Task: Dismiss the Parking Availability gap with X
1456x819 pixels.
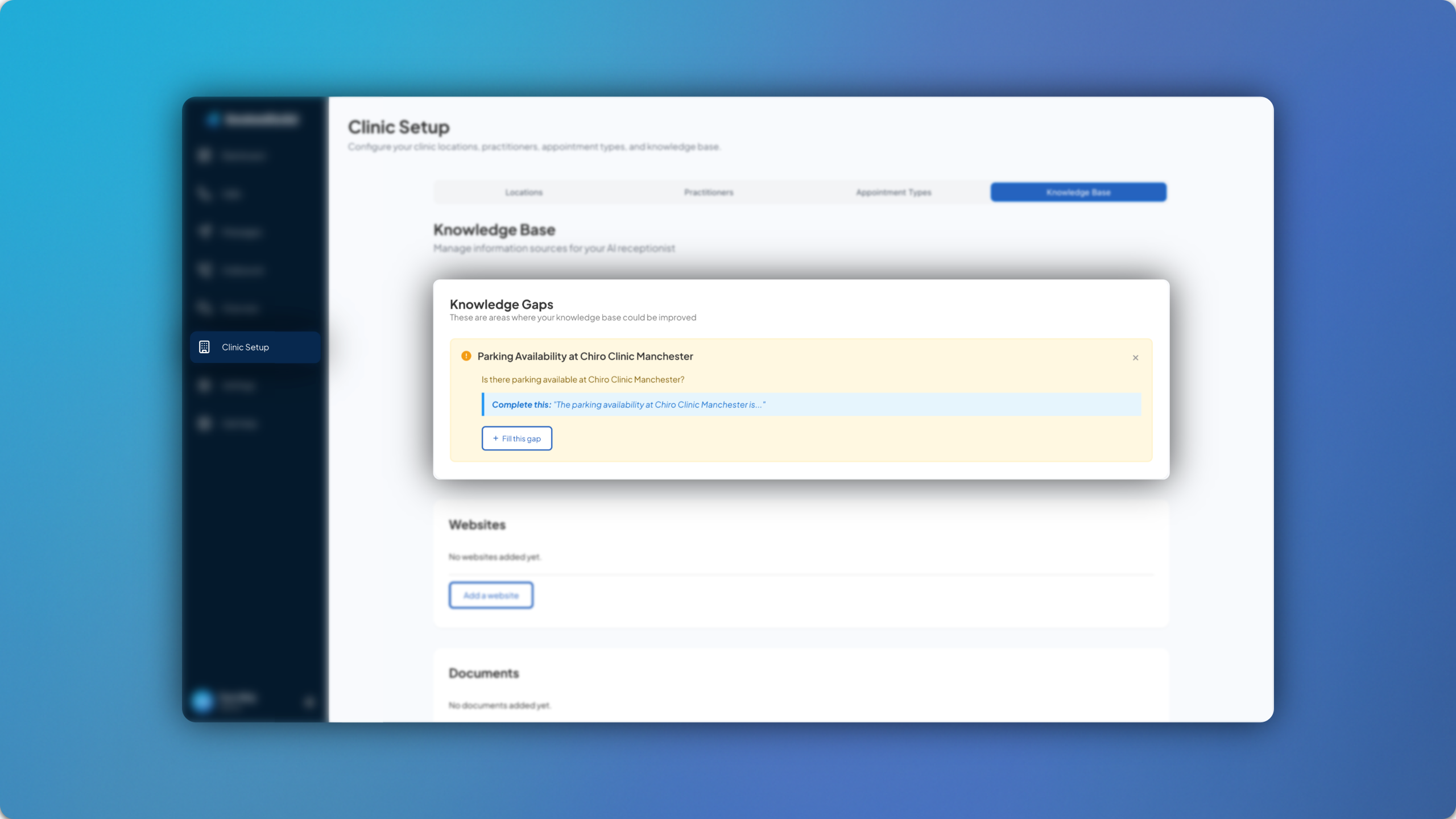Action: [x=1135, y=358]
